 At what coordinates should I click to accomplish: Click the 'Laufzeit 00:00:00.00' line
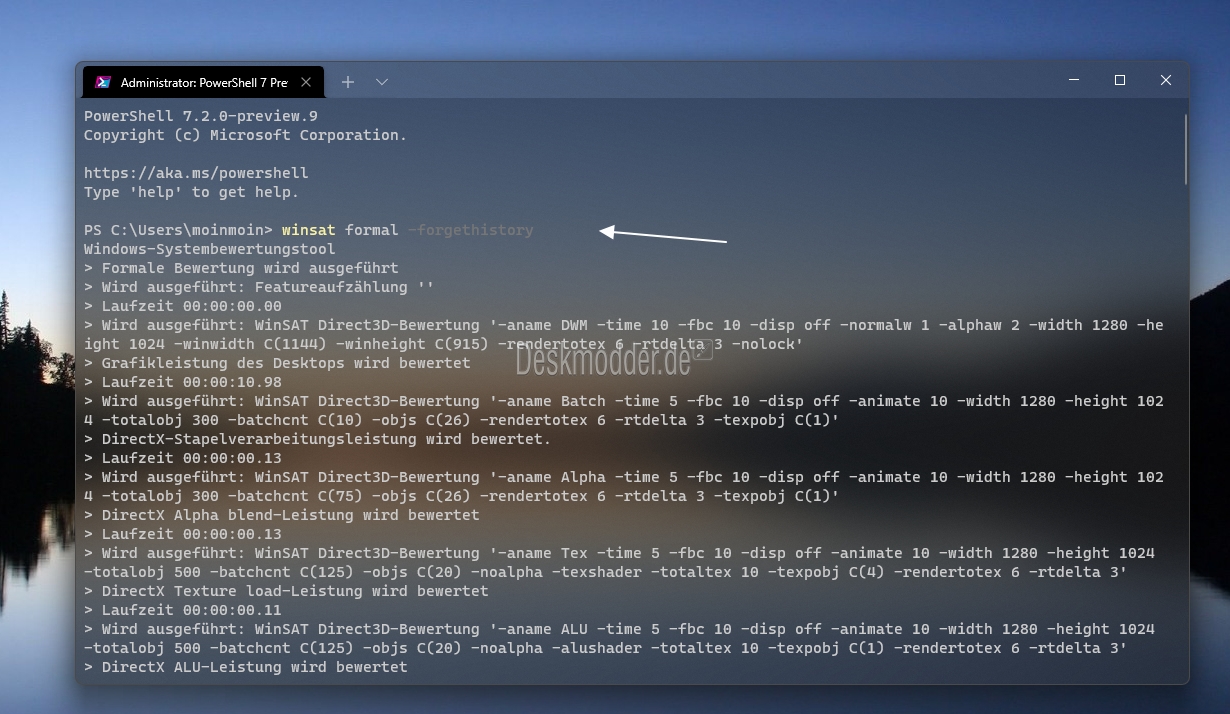(183, 306)
